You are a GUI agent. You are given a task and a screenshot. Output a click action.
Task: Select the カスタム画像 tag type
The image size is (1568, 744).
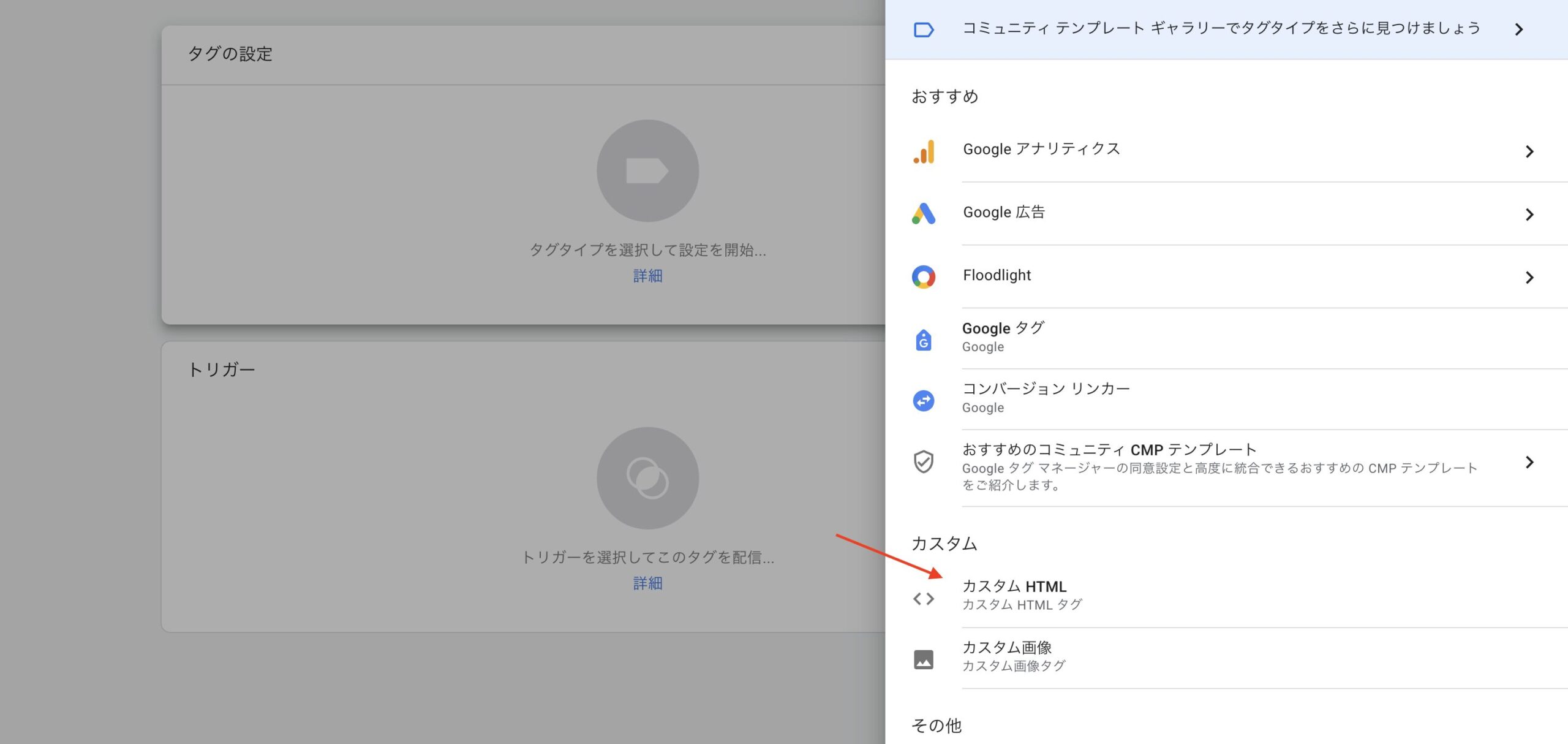[x=1007, y=648]
